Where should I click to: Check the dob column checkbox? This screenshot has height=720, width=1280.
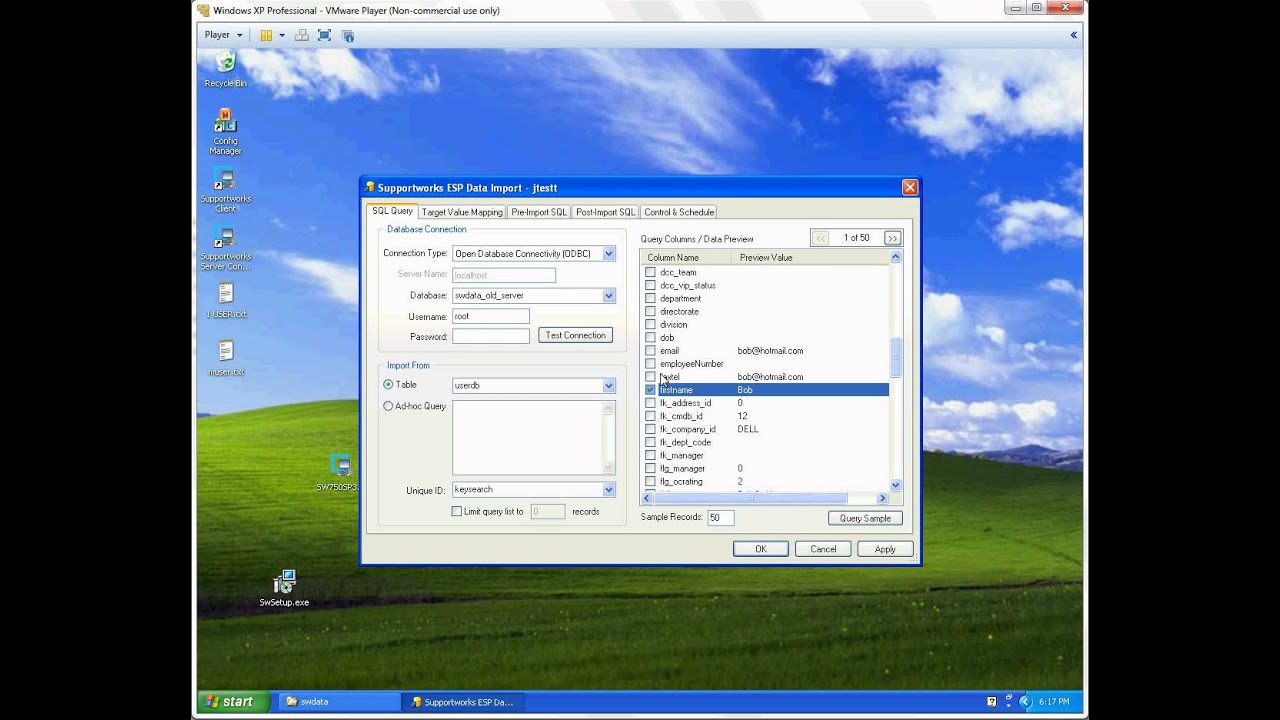650,338
